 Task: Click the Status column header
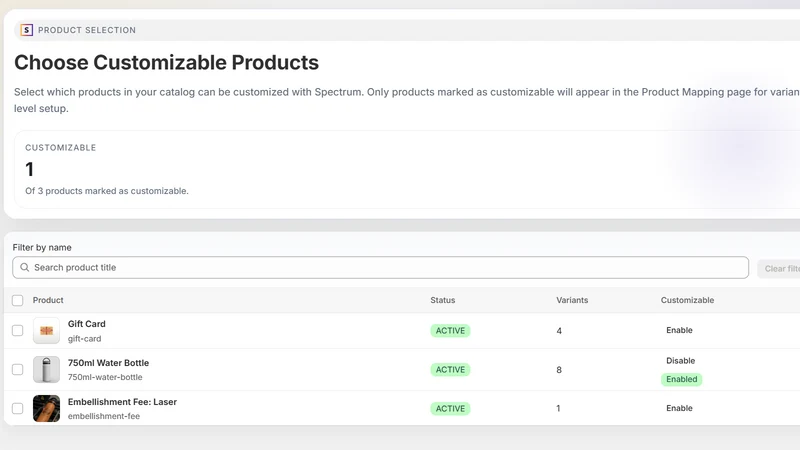pos(442,300)
